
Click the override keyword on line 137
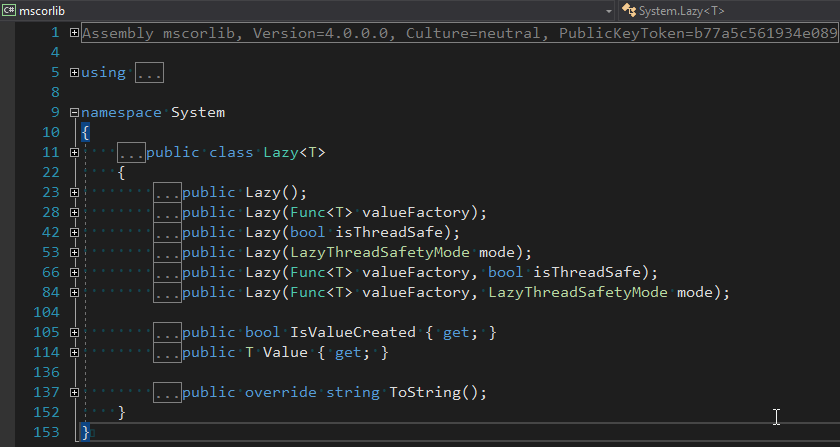tap(281, 393)
